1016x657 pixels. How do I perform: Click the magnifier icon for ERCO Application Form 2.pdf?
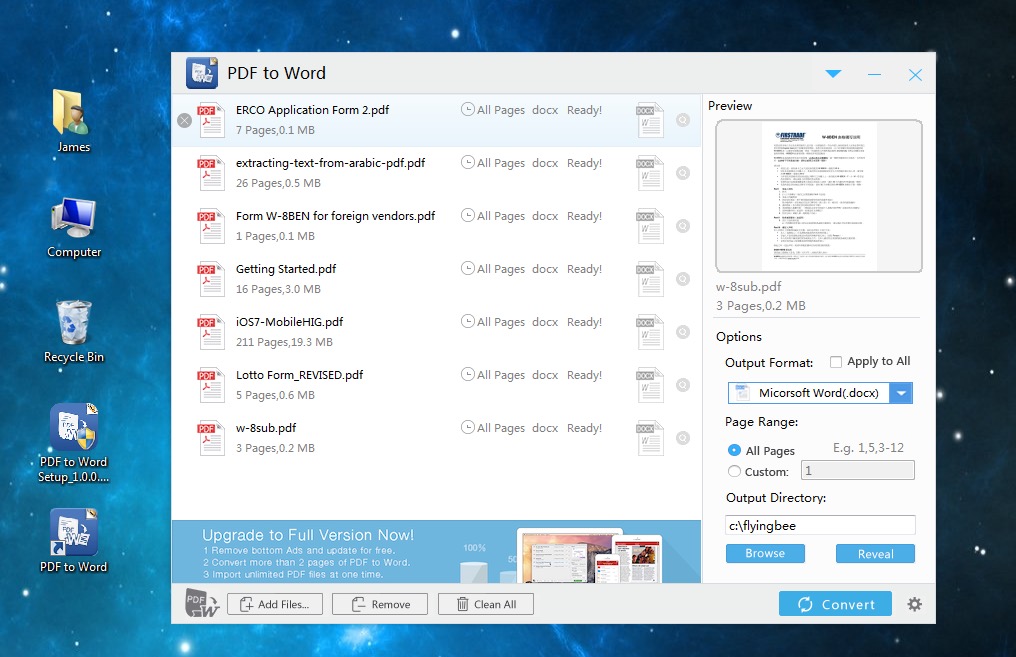click(683, 120)
